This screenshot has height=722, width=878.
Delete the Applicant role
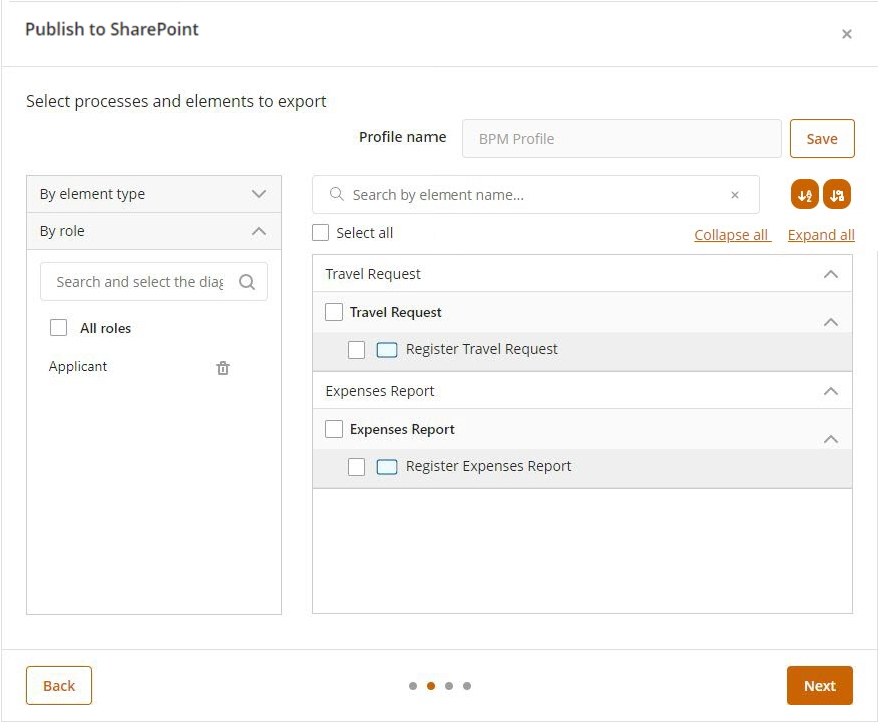coord(223,368)
